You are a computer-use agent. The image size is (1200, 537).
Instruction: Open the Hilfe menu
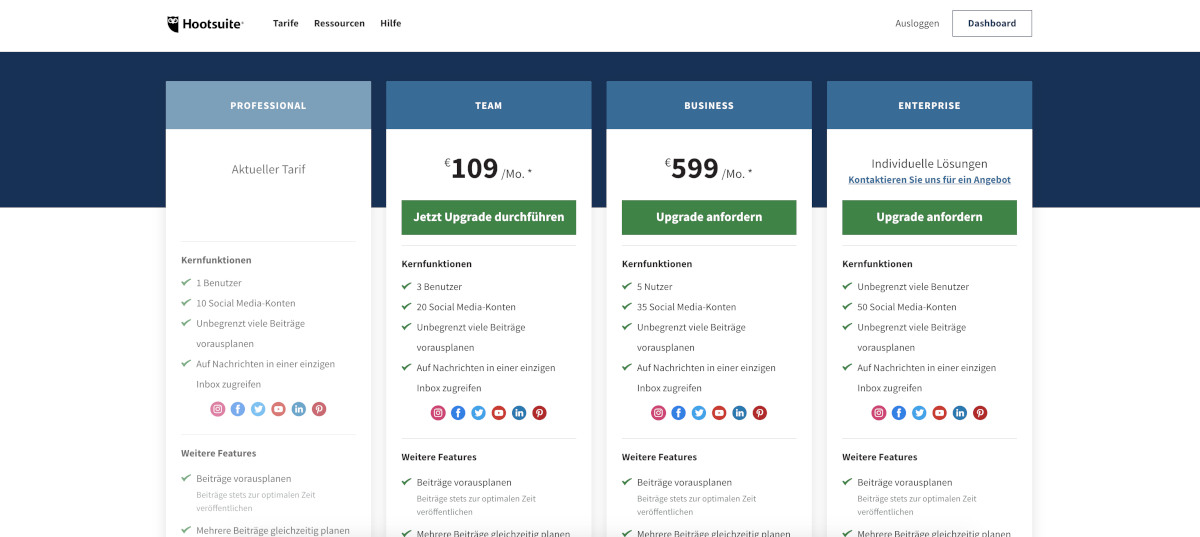coord(391,23)
